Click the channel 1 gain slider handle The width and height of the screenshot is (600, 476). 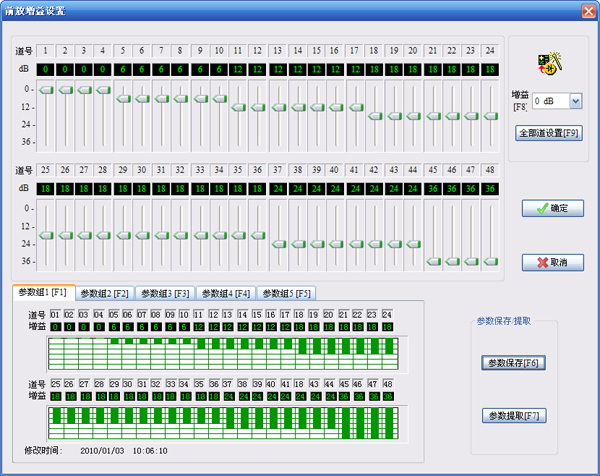click(46, 90)
